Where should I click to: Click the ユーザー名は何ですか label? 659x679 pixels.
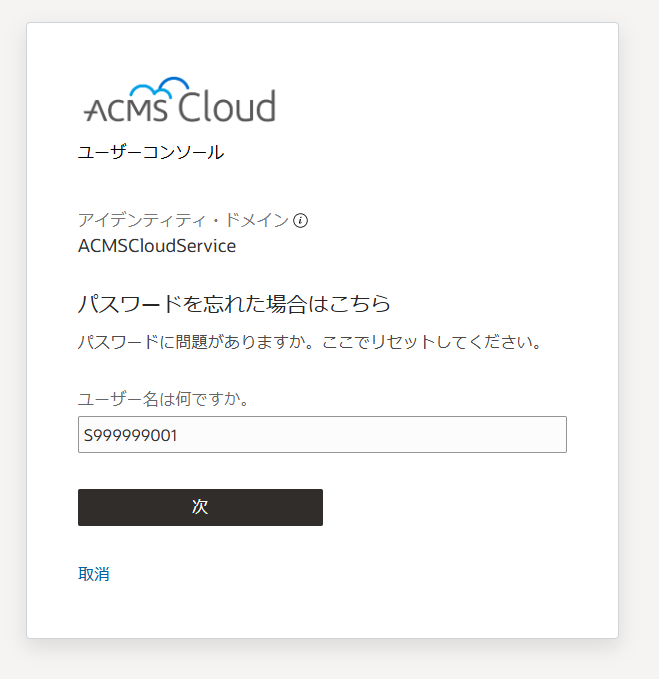click(x=163, y=399)
